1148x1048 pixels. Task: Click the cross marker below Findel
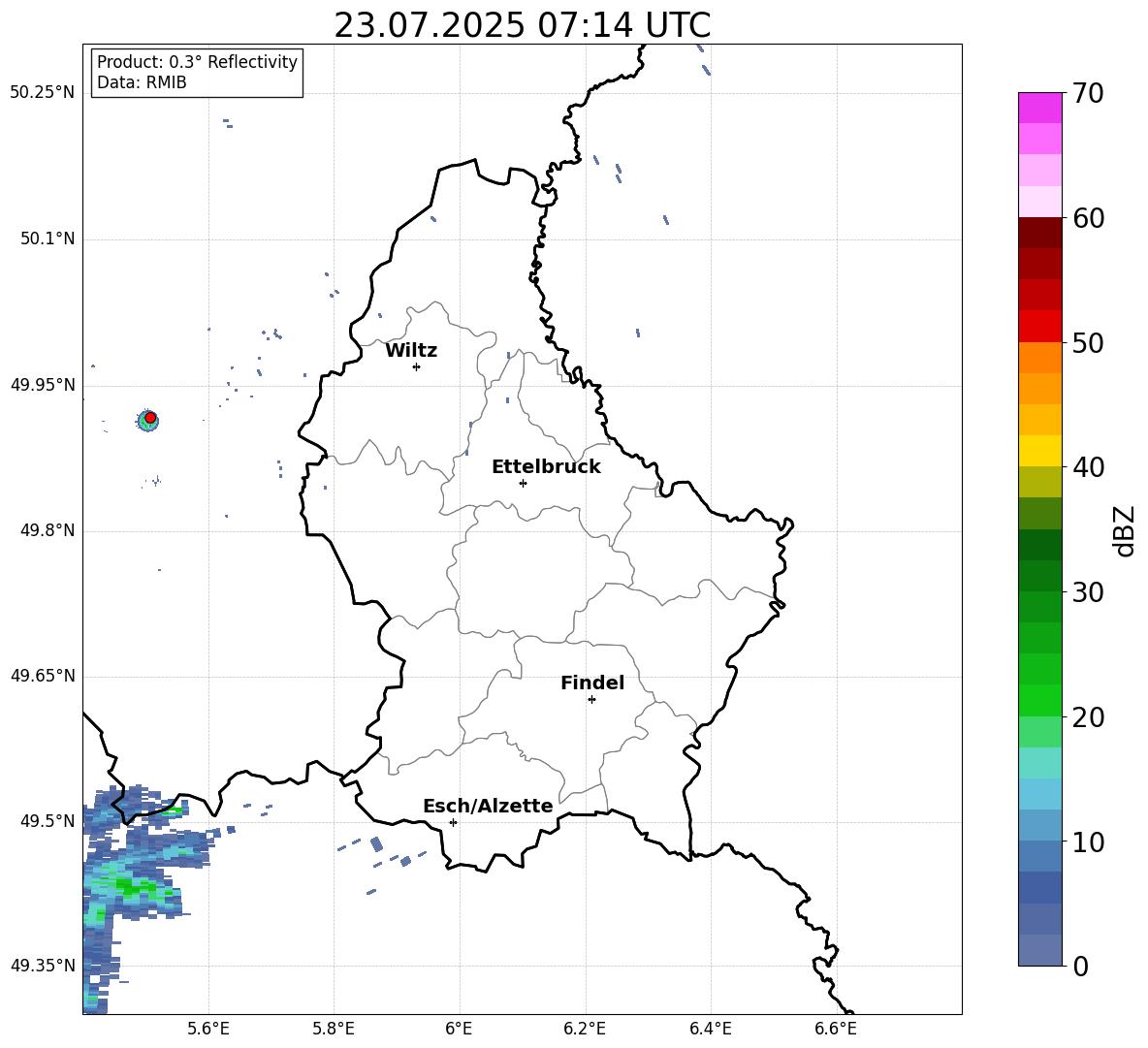point(591,700)
